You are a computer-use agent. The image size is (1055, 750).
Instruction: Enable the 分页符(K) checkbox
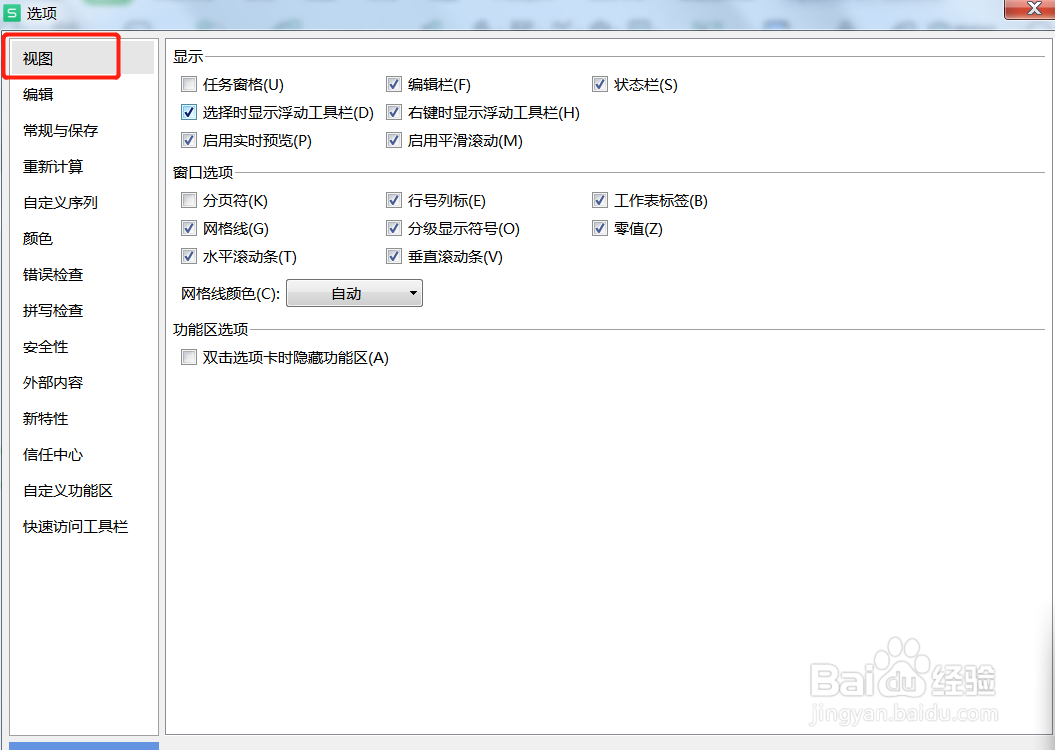(189, 200)
